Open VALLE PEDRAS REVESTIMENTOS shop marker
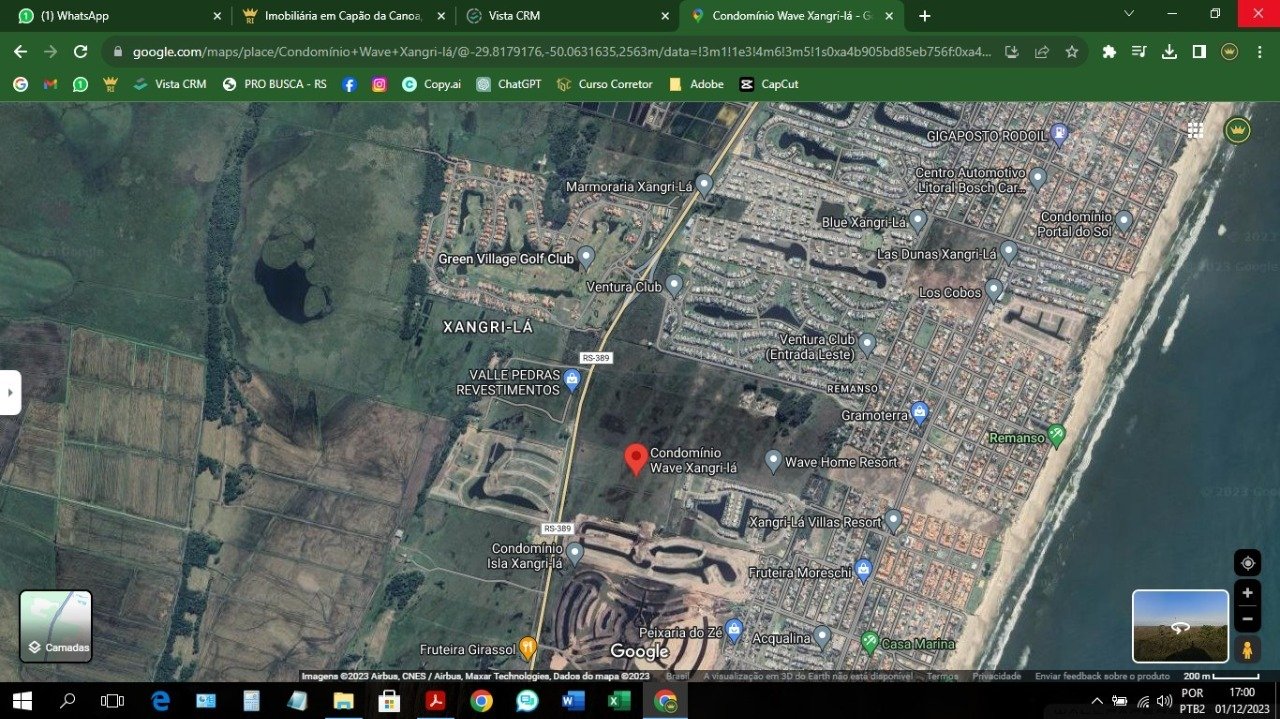 (x=572, y=379)
